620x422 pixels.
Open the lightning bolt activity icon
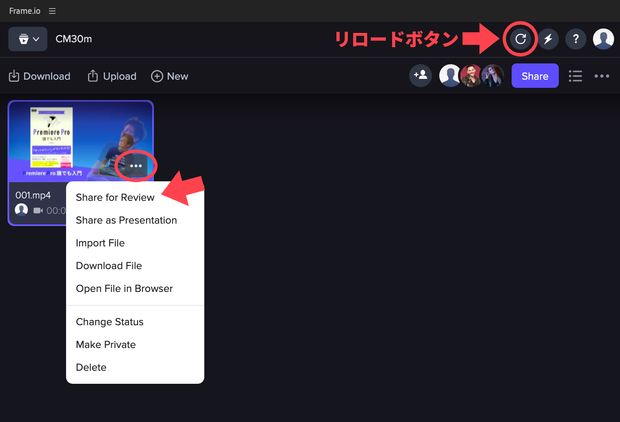(x=548, y=39)
